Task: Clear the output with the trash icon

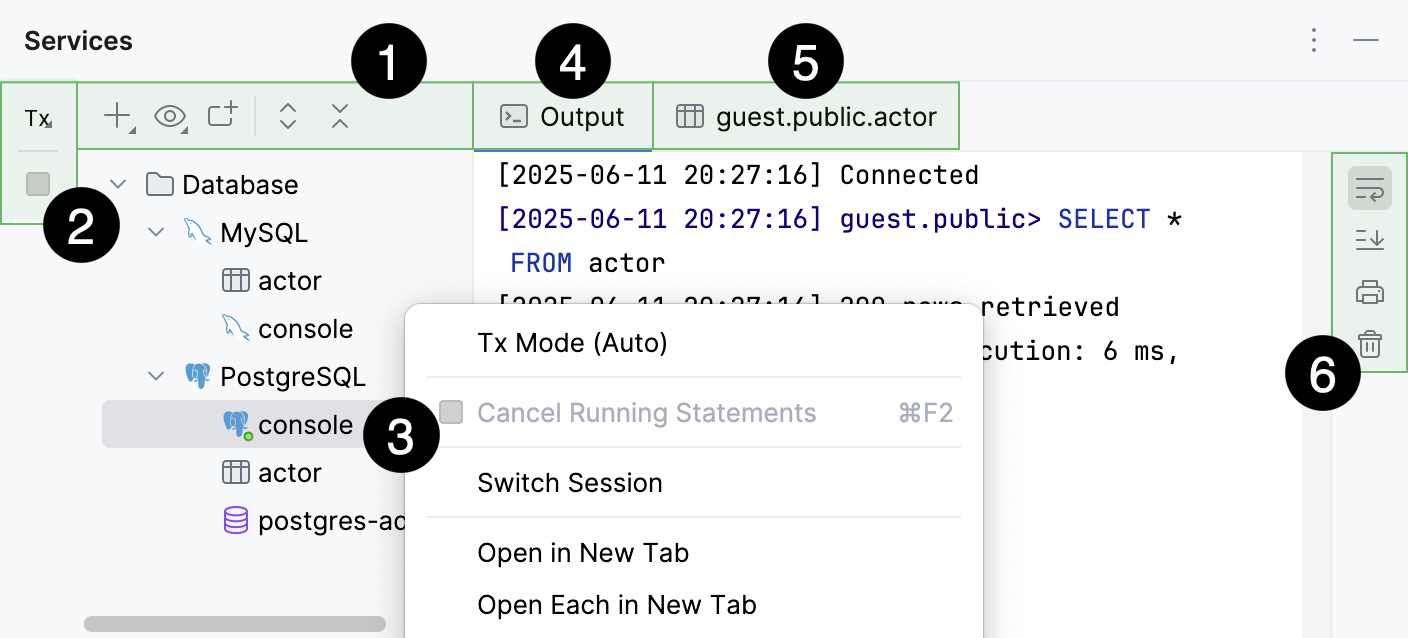Action: click(1369, 344)
